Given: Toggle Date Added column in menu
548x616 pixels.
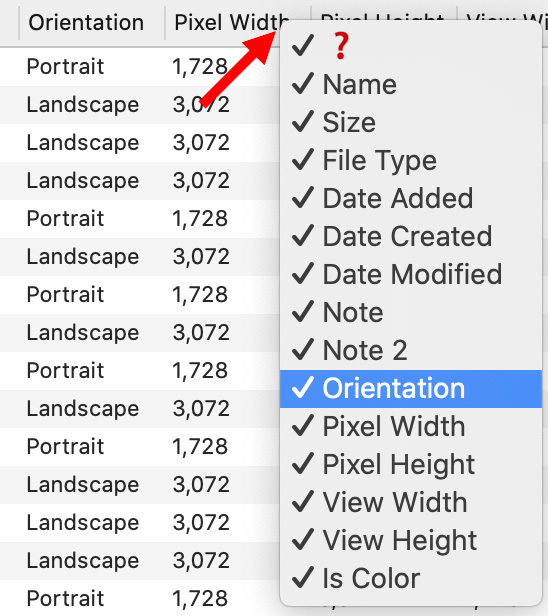Looking at the screenshot, I should [411, 198].
